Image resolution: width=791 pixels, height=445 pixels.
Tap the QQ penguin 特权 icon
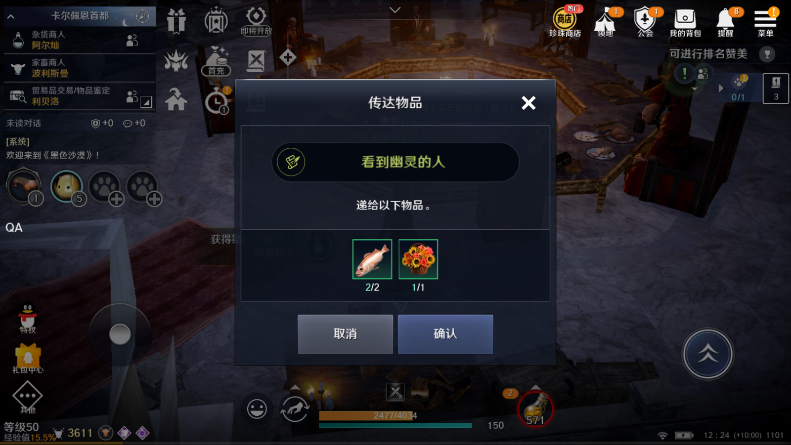coord(27,318)
